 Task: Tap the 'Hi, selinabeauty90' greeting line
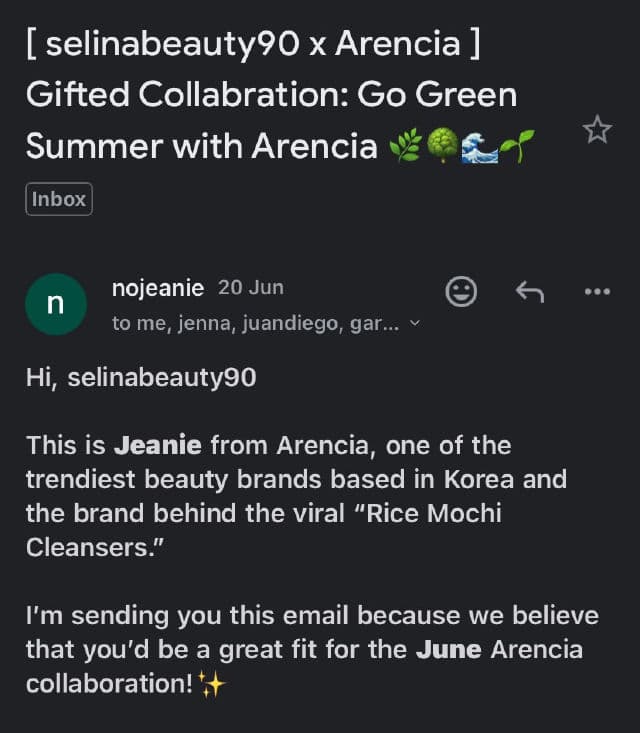point(141,377)
